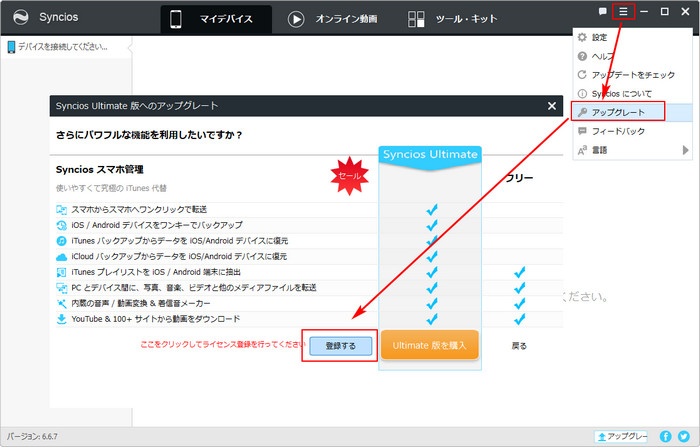
Task: Click the フリー column heading
Action: 519,178
